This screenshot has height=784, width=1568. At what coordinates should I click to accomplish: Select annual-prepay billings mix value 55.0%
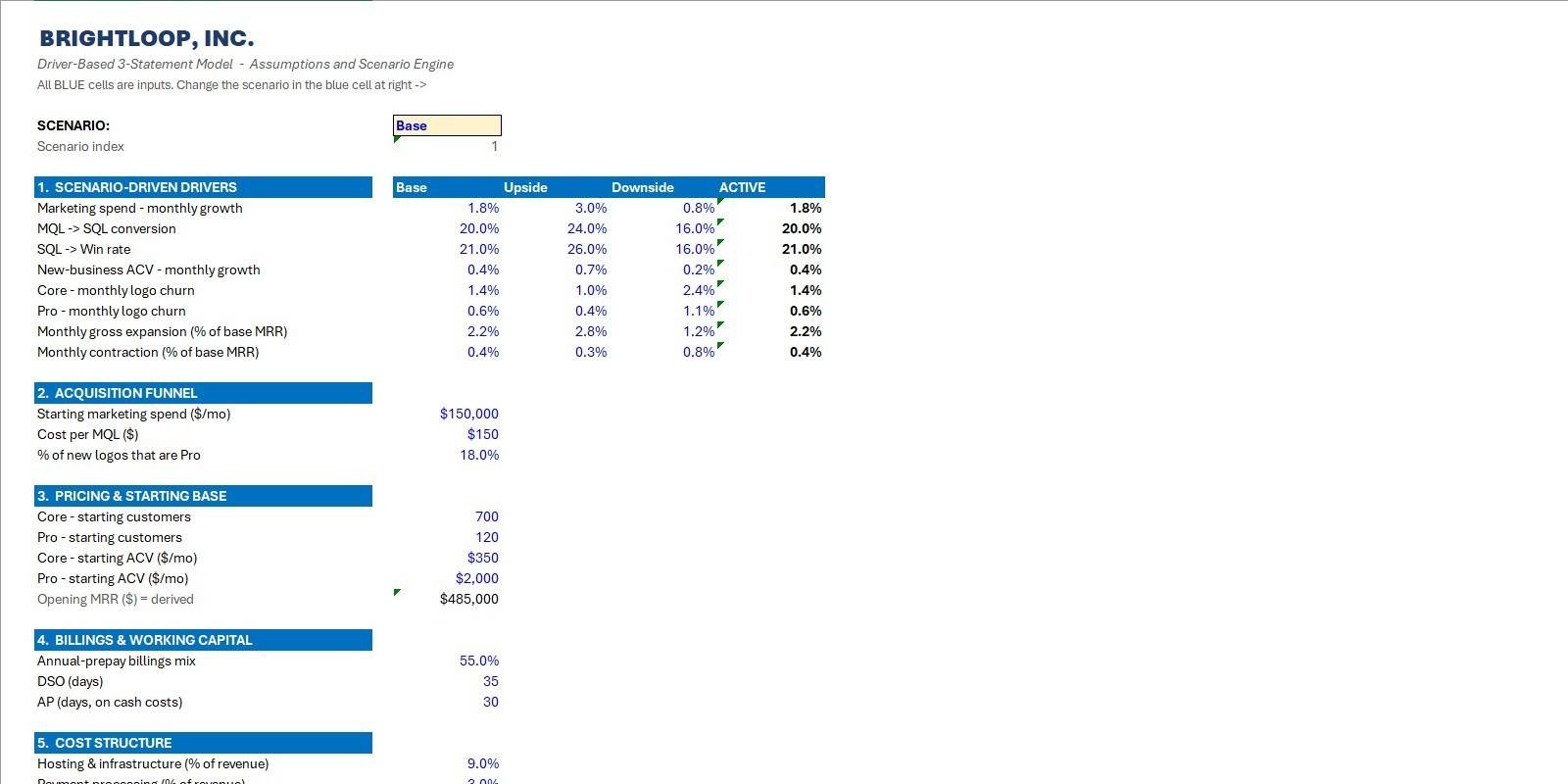(x=479, y=661)
